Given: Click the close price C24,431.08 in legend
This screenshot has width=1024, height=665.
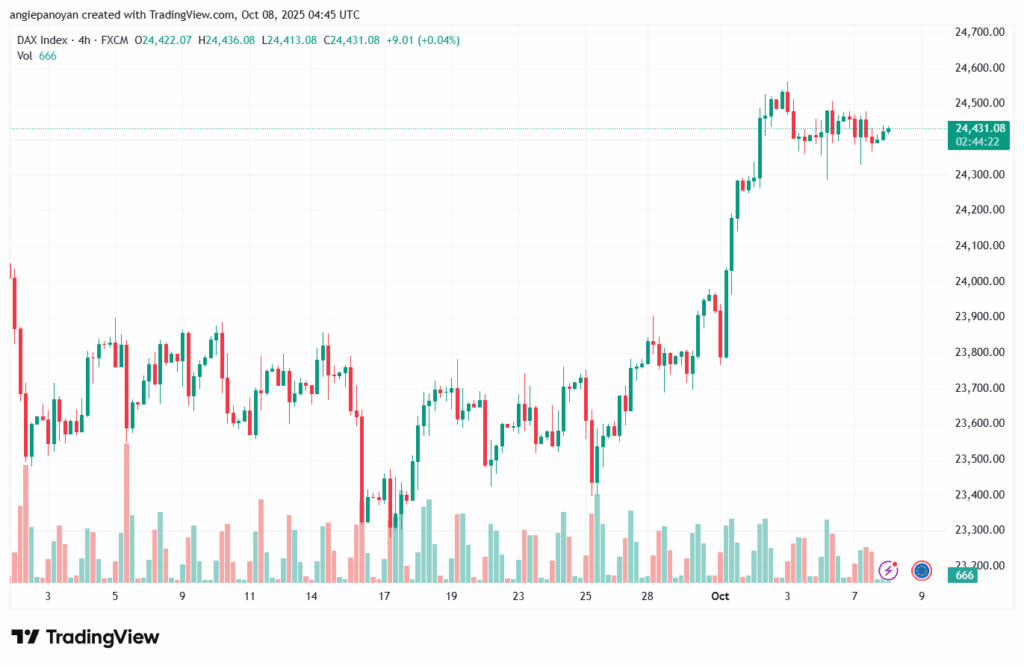Looking at the screenshot, I should [x=351, y=40].
